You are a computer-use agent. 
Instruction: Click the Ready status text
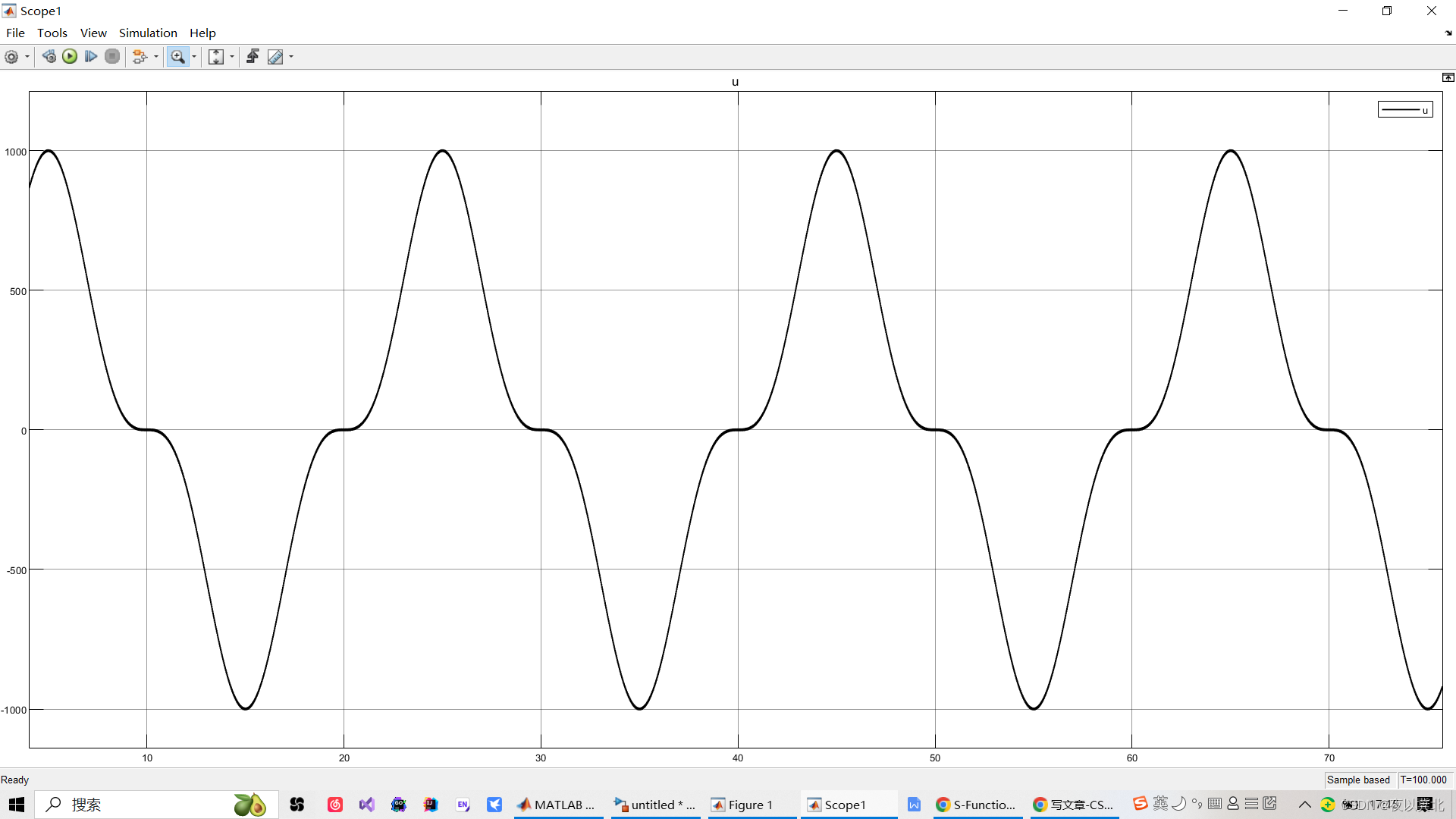tap(14, 780)
